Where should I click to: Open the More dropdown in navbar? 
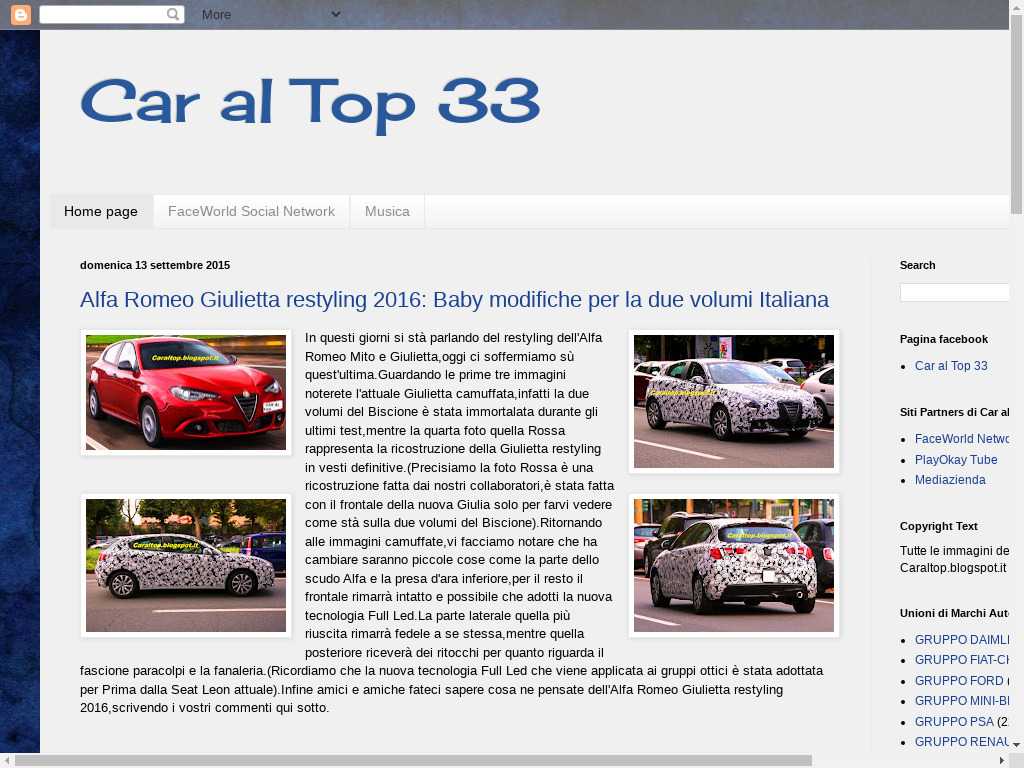click(270, 15)
